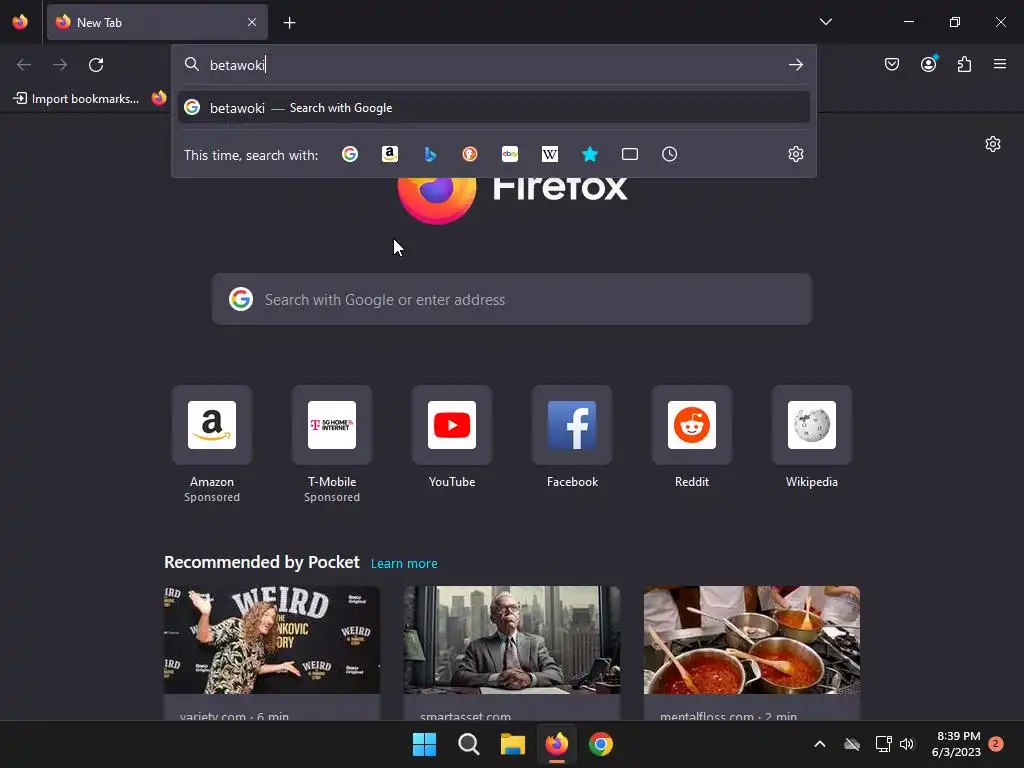Open Windows taskbar search
Image resolution: width=1024 pixels, height=768 pixels.
tap(469, 744)
